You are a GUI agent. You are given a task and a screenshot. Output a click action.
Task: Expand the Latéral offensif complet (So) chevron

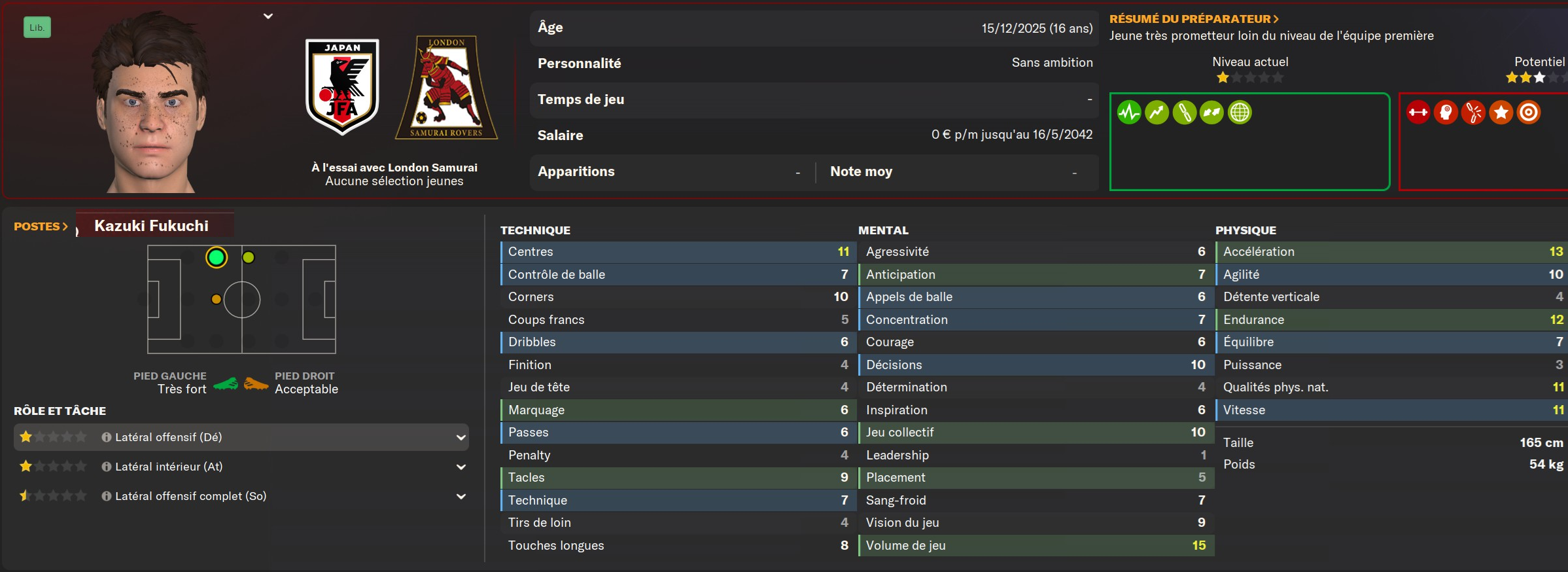point(461,496)
